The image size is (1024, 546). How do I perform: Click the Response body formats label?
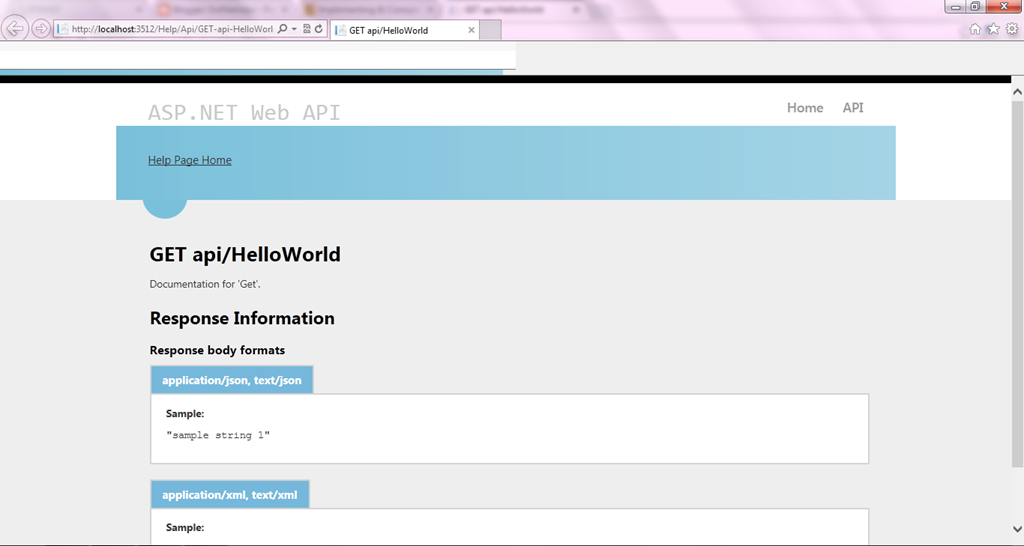217,350
